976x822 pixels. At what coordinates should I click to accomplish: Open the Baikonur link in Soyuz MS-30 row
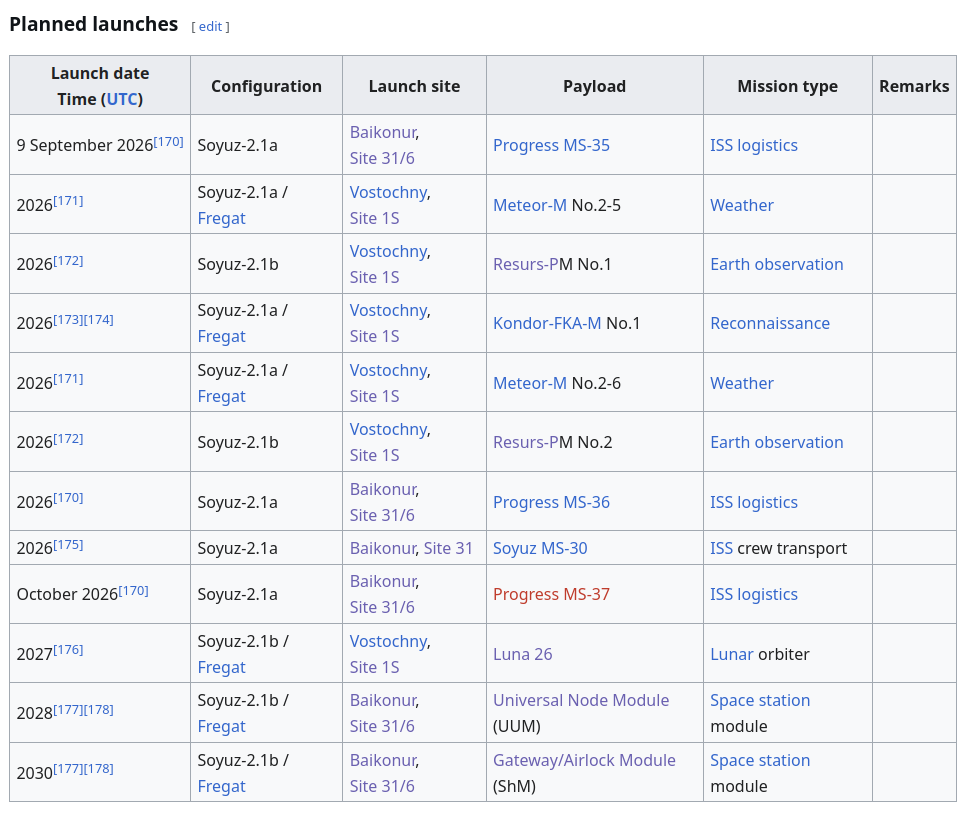pyautogui.click(x=382, y=548)
